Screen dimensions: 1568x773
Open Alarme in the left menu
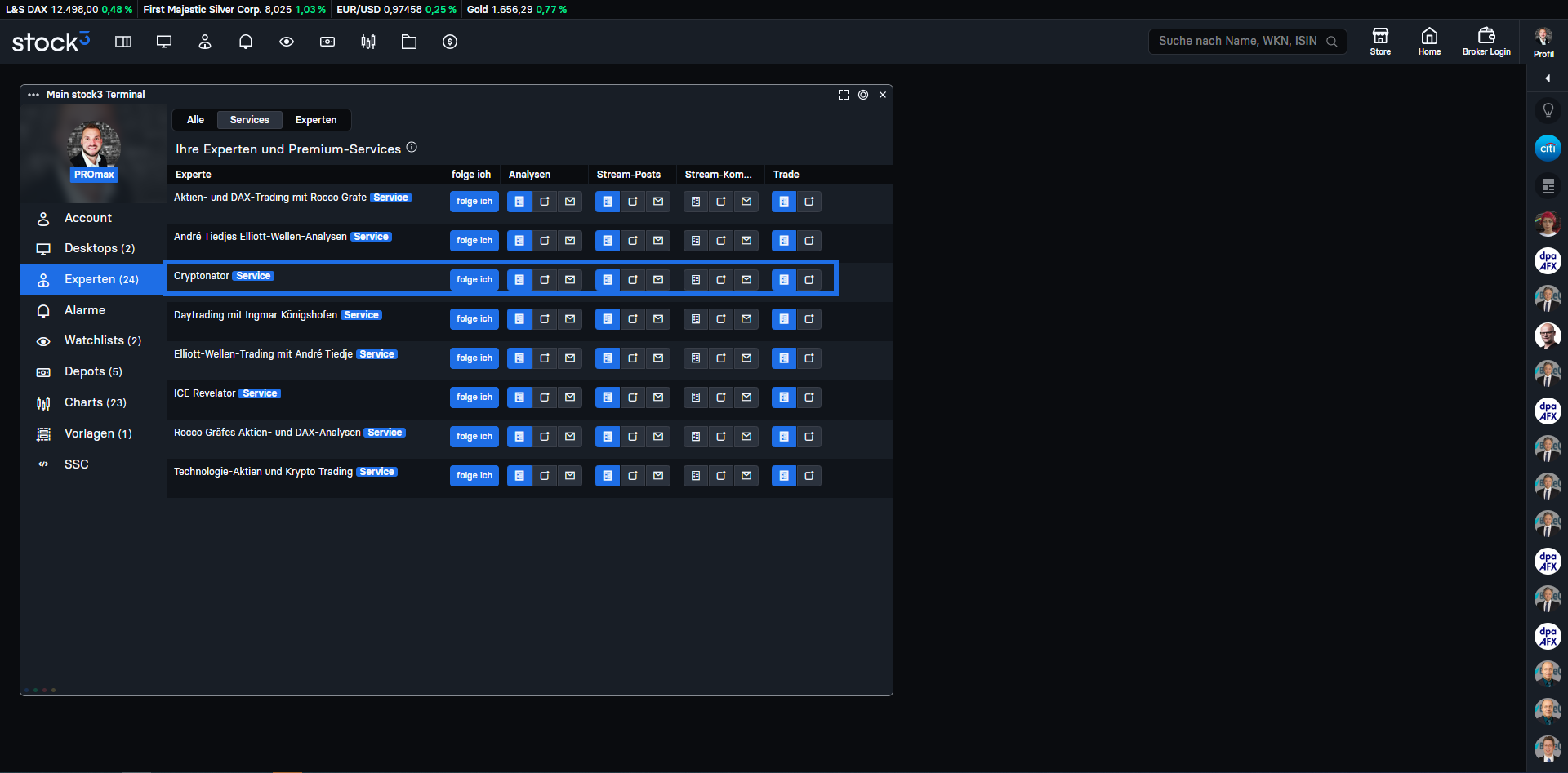[93, 310]
